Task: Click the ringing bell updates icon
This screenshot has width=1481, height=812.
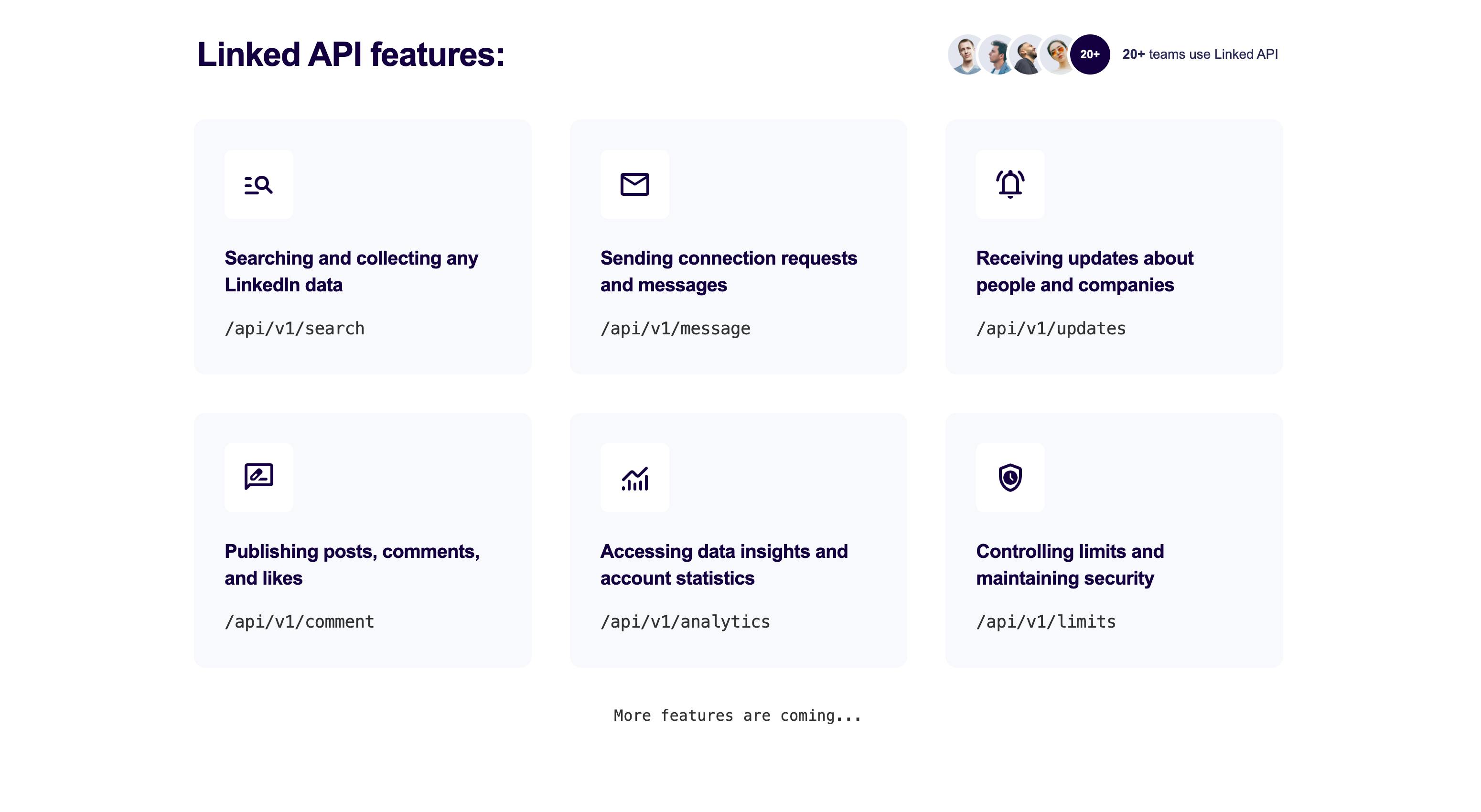Action: tap(1010, 184)
